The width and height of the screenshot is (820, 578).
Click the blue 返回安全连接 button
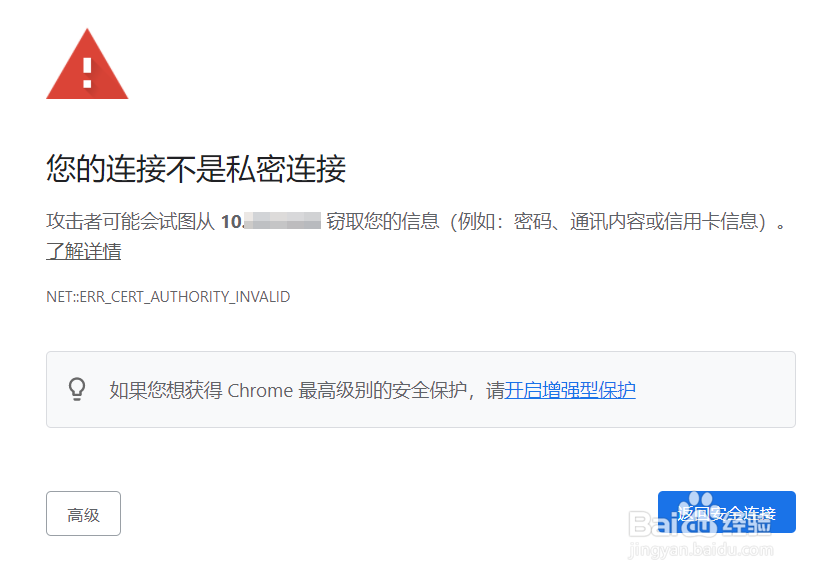726,512
